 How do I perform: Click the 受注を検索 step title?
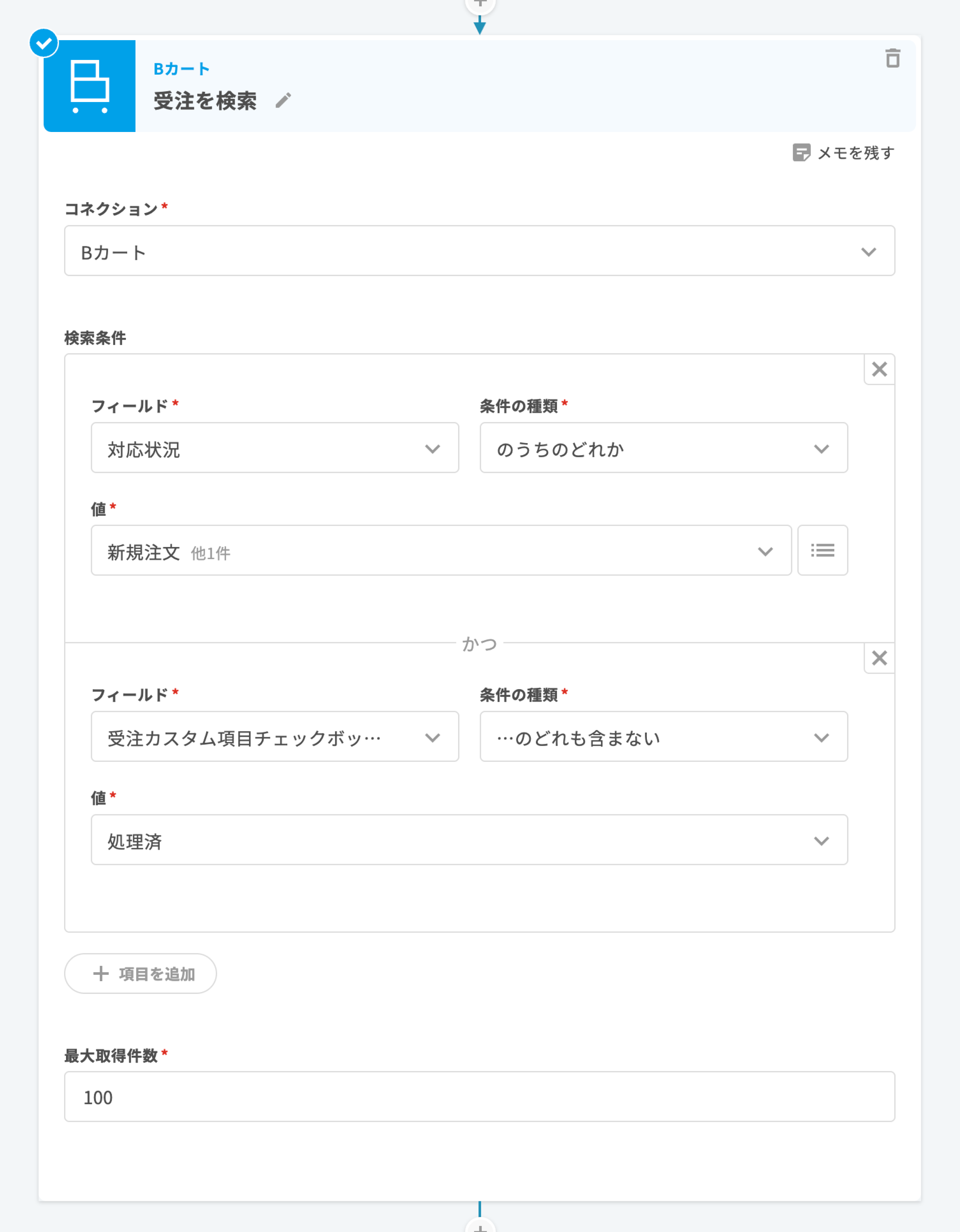tap(205, 101)
